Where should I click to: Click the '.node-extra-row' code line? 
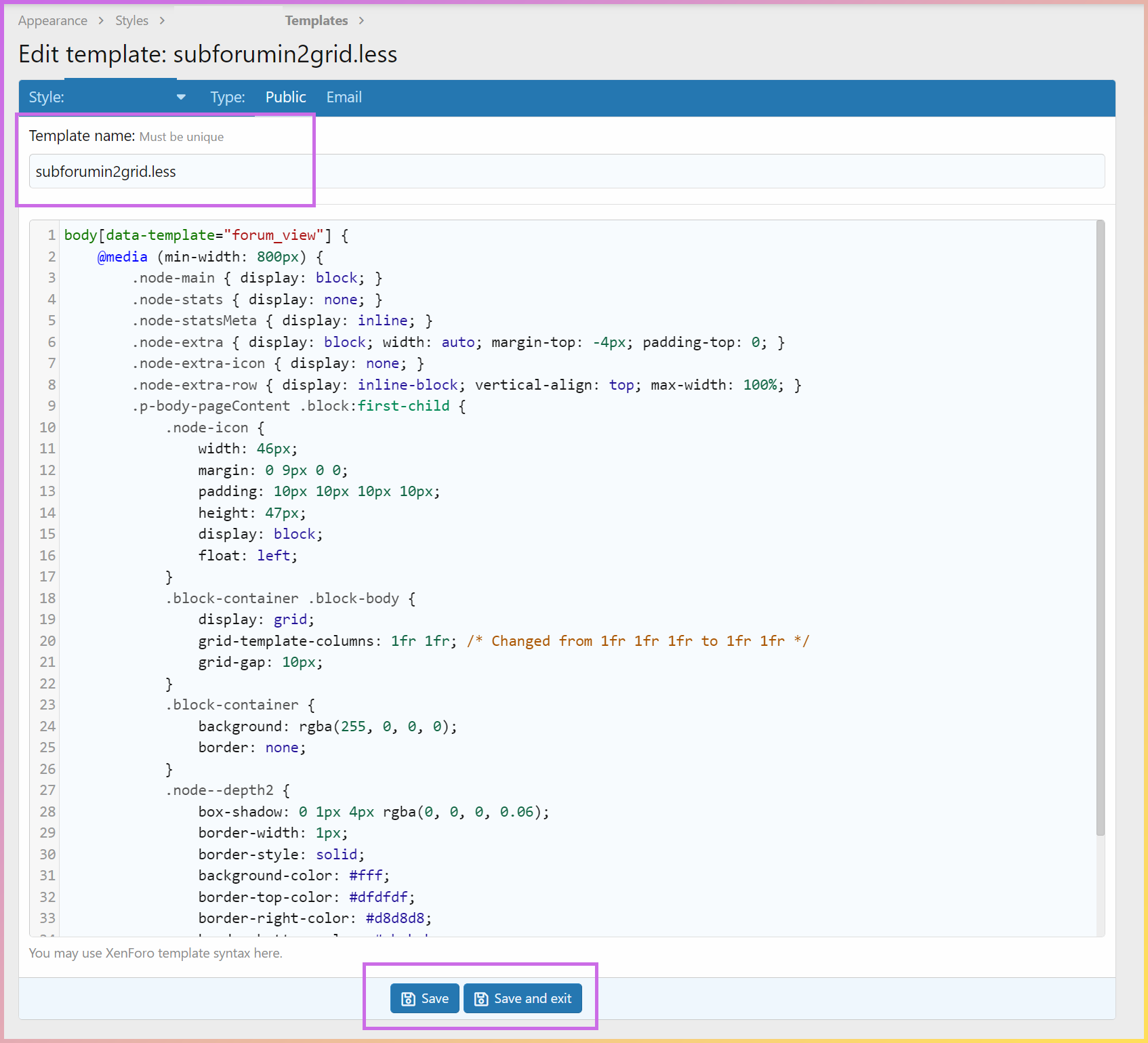[x=467, y=385]
